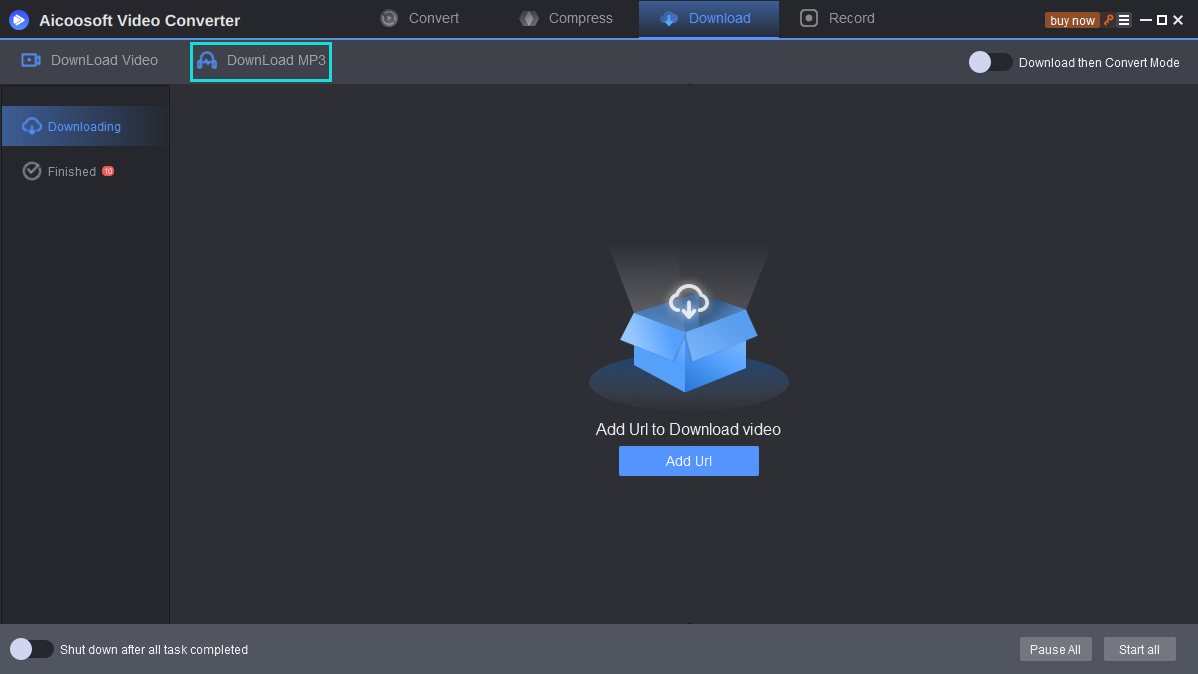Minimize the application window
The width and height of the screenshot is (1198, 674).
(1145, 20)
